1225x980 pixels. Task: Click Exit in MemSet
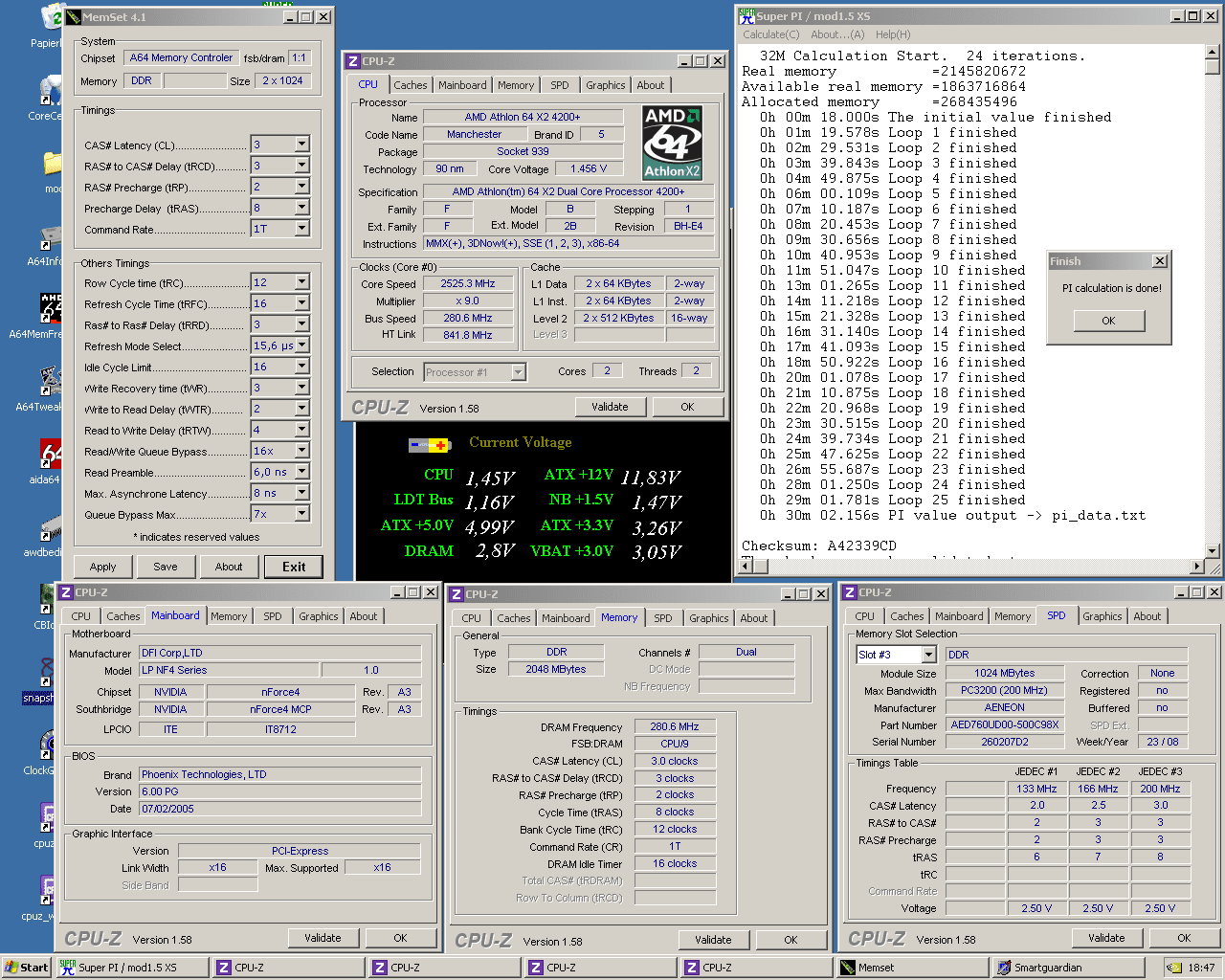294,567
